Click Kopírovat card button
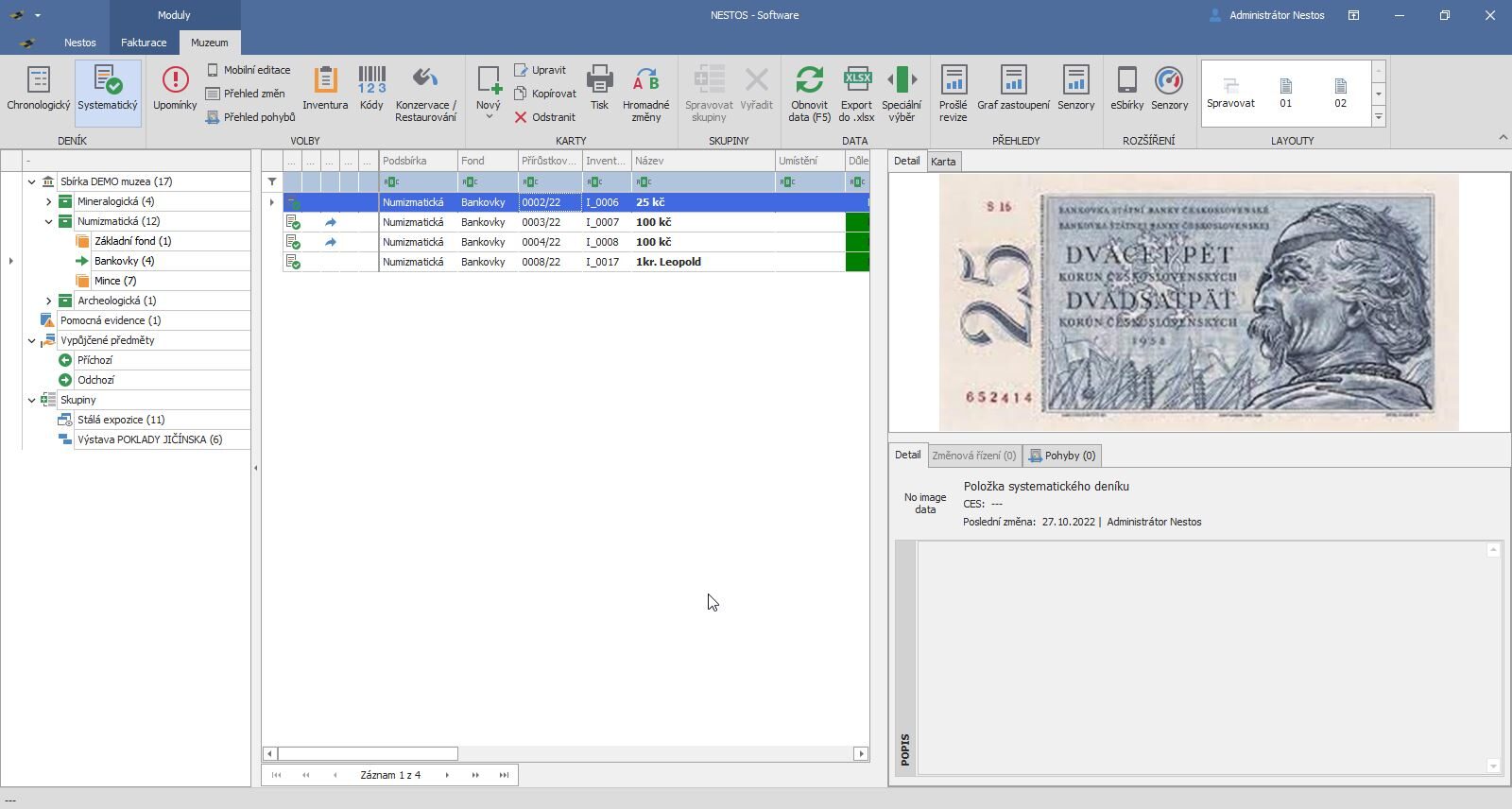 coord(544,94)
